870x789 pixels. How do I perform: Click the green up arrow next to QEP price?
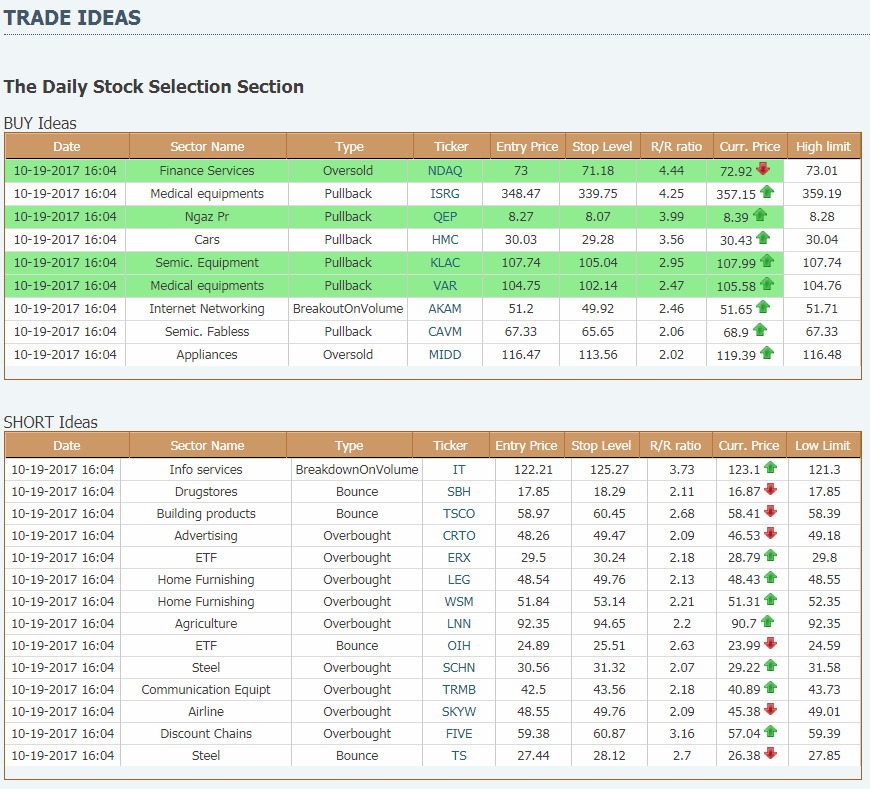click(760, 215)
